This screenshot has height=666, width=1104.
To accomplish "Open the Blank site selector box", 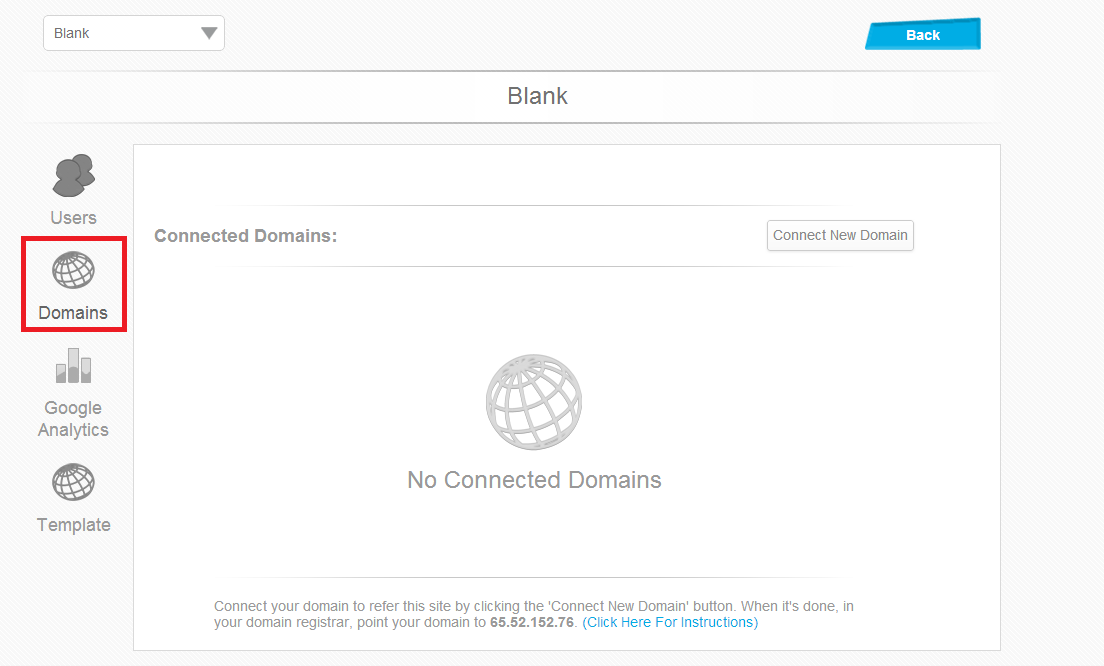I will pos(134,33).
